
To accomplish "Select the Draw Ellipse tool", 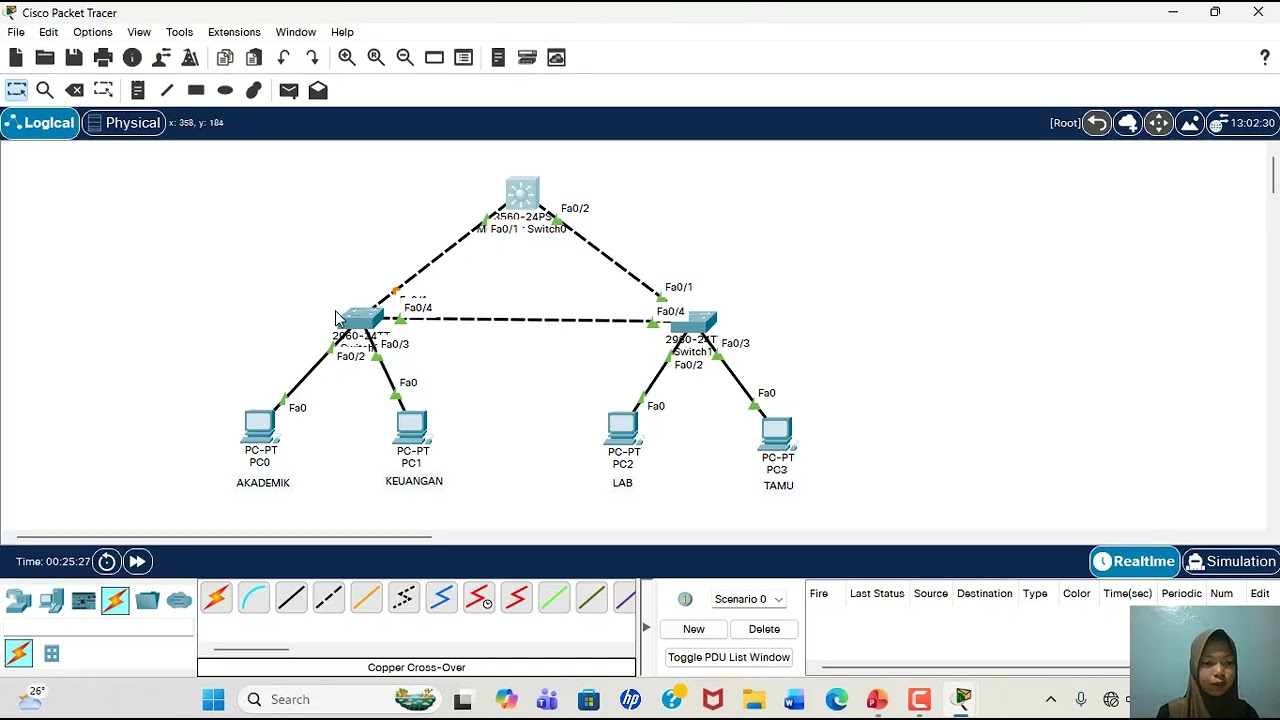I will [x=225, y=90].
